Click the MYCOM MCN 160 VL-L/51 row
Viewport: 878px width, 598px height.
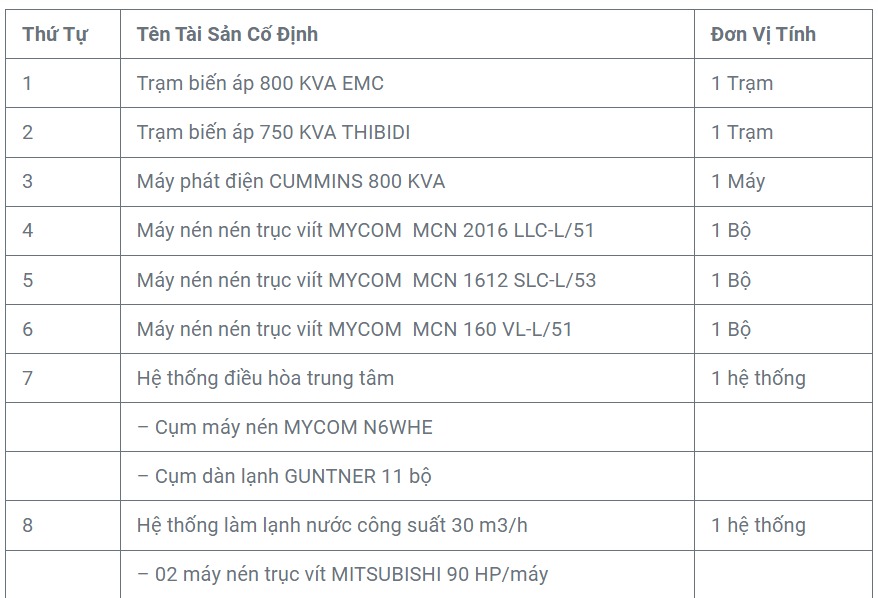(354, 329)
